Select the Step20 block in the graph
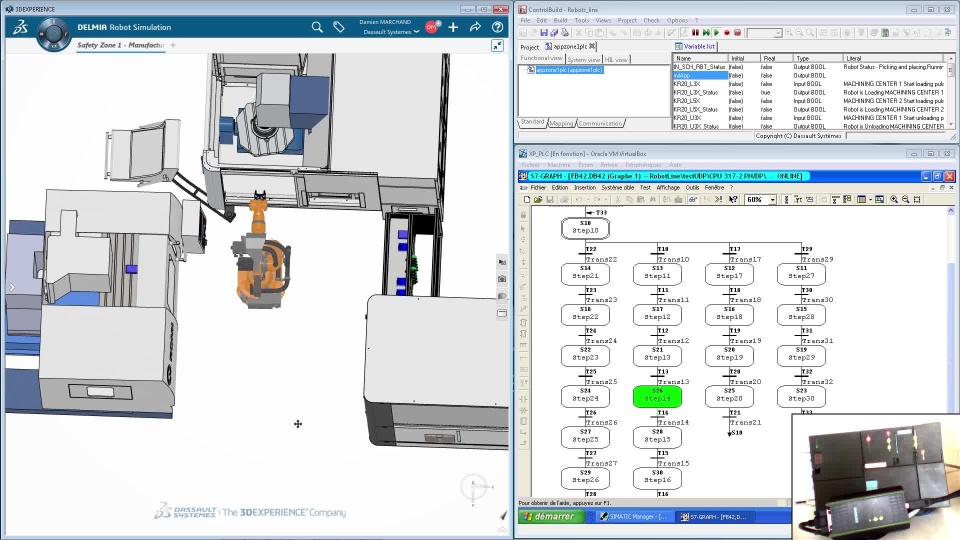 [729, 396]
